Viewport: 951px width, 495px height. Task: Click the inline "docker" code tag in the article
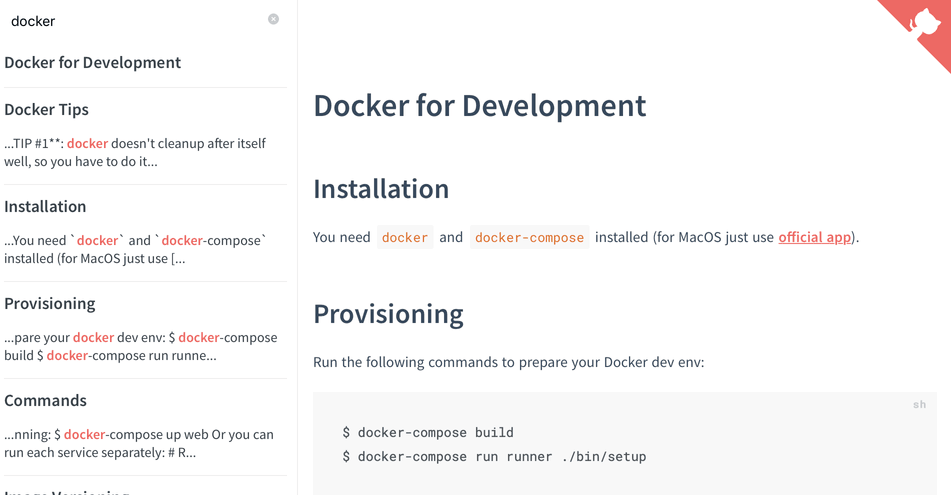405,237
